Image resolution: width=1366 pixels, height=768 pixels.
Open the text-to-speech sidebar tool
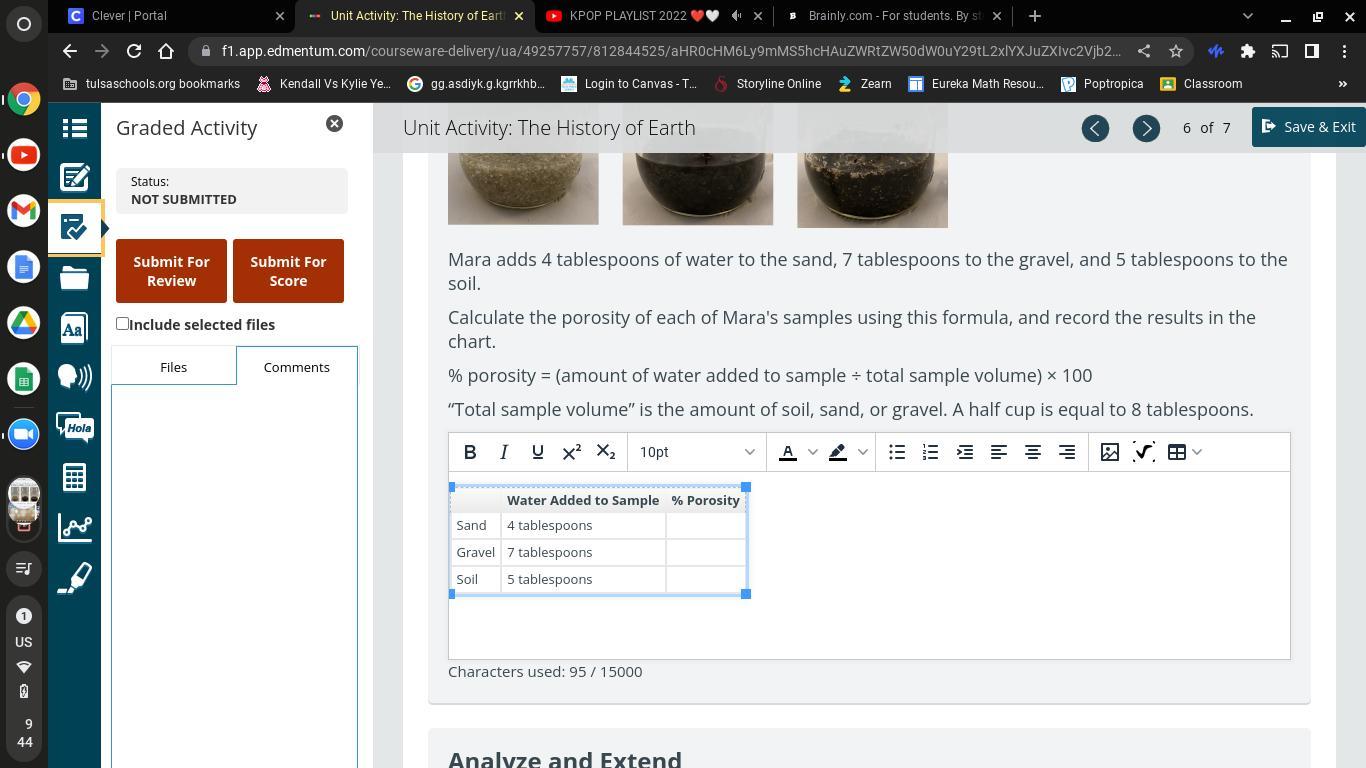tap(75, 376)
